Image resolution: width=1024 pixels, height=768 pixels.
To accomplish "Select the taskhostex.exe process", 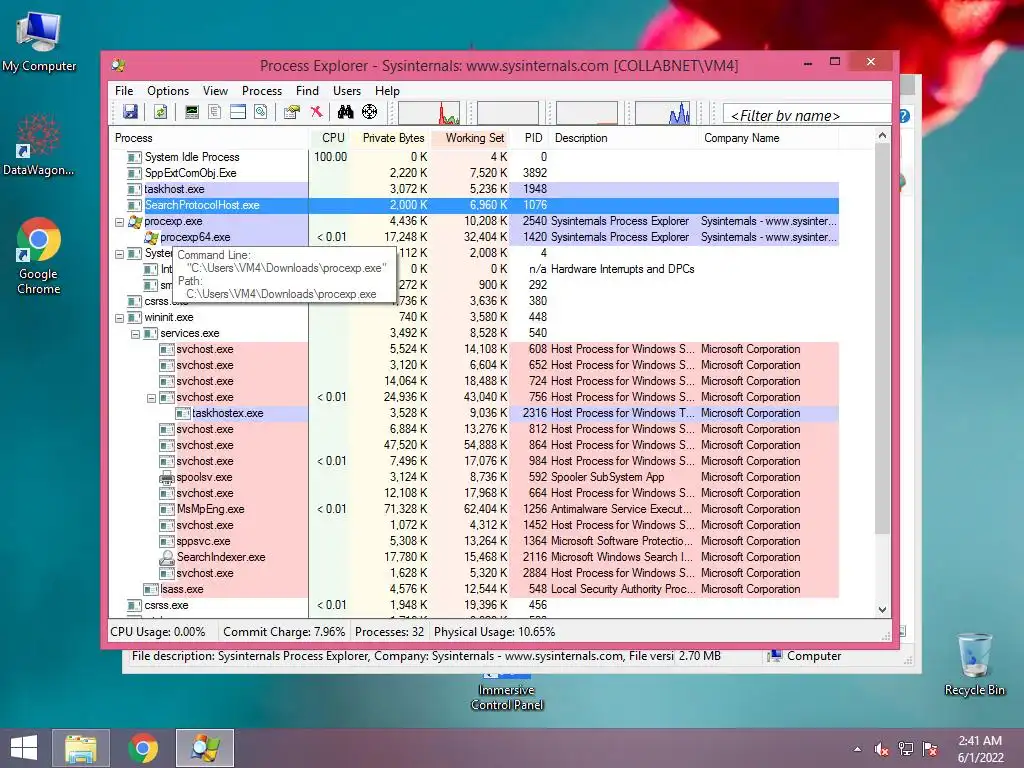I will pyautogui.click(x=473, y=413).
